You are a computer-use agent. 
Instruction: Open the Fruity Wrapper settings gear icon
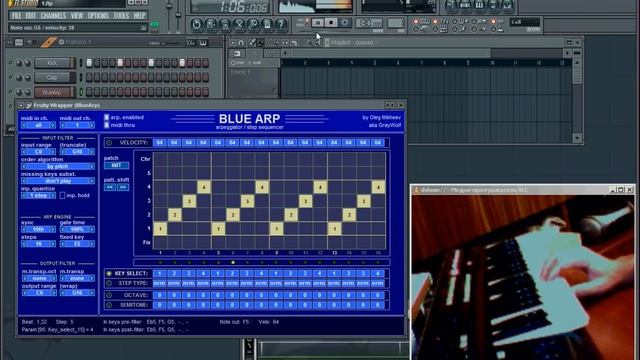click(x=29, y=105)
